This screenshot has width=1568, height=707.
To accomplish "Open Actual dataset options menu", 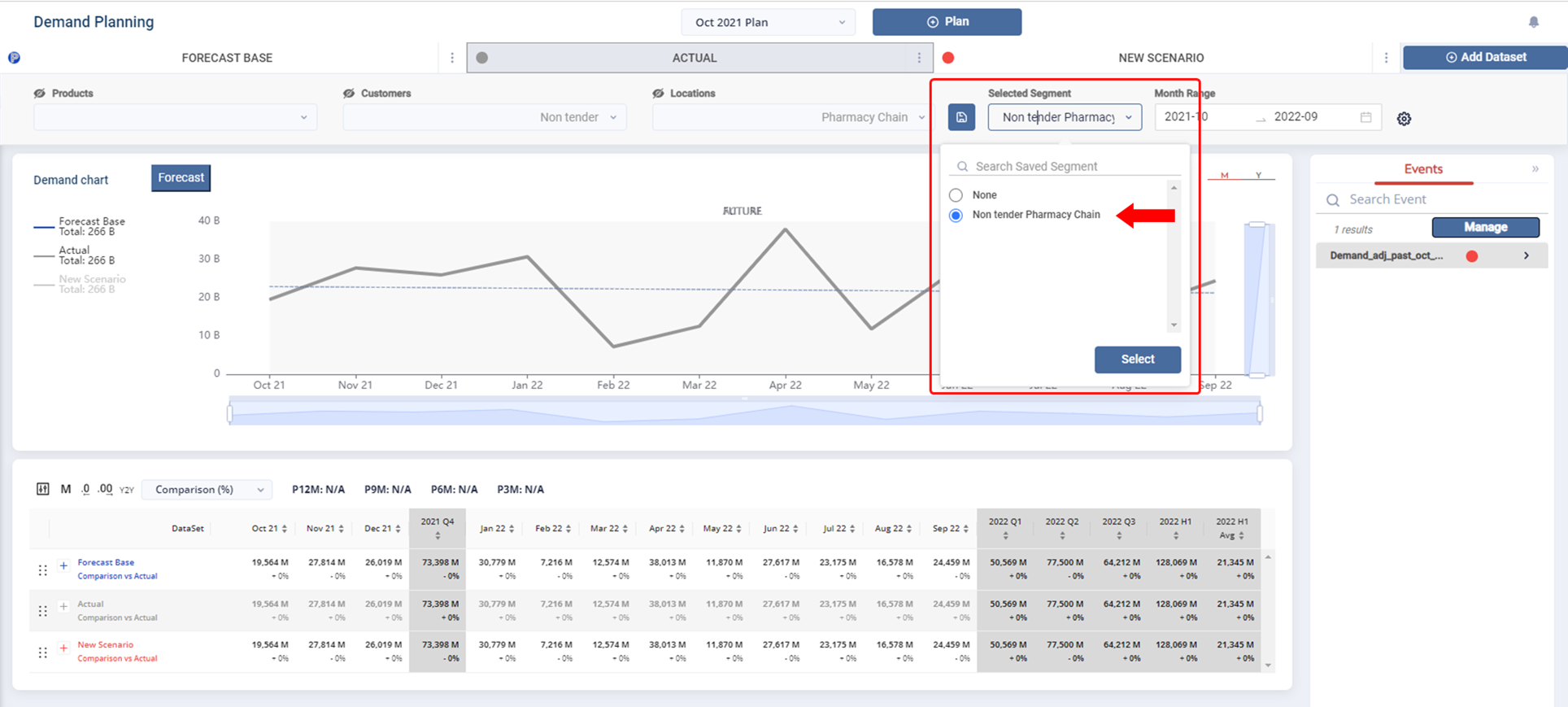I will pos(919,58).
